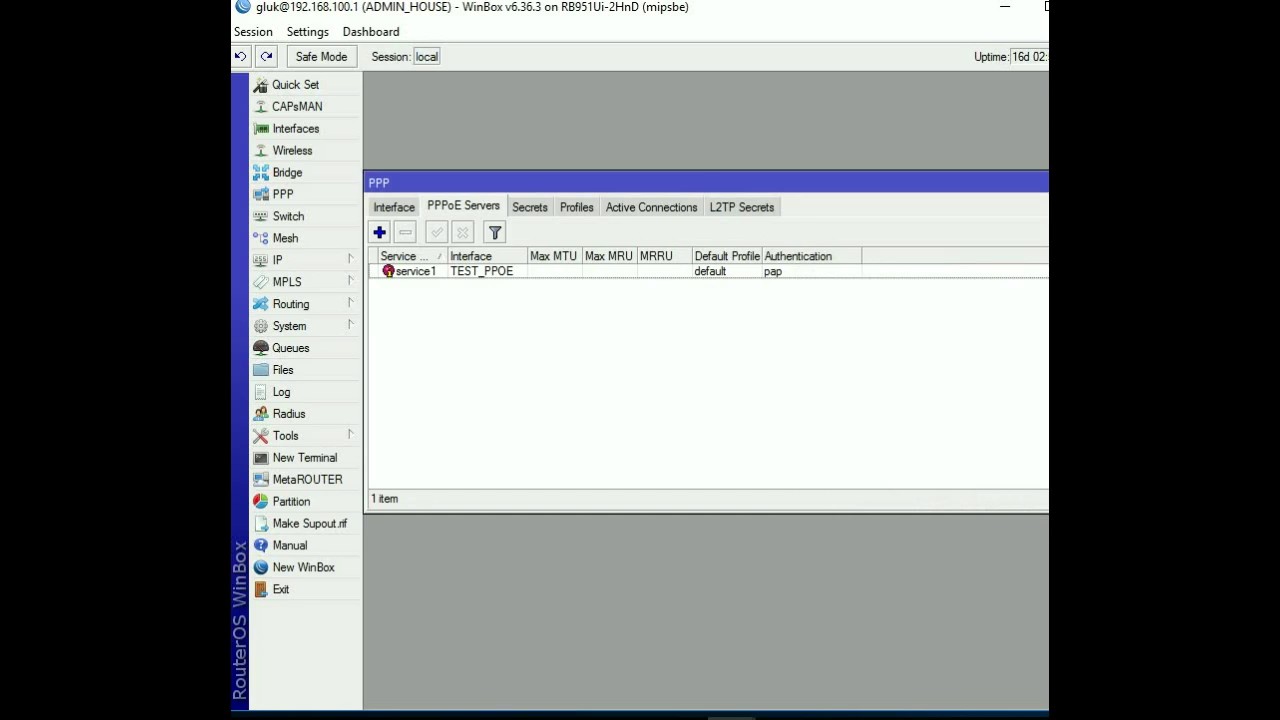Image resolution: width=1280 pixels, height=720 pixels.
Task: Expand the System submenu arrow
Action: click(351, 325)
